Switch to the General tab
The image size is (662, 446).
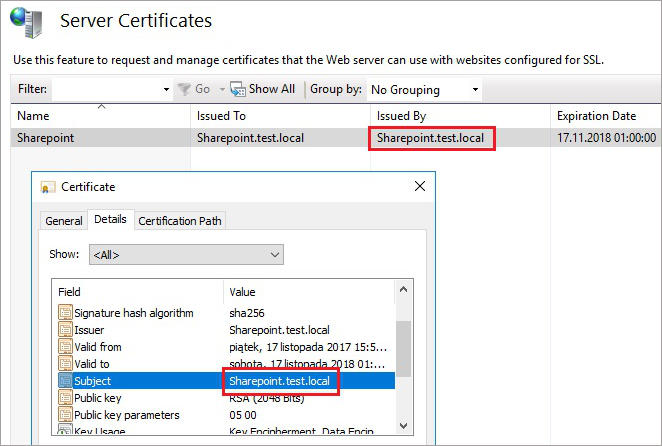click(64, 221)
